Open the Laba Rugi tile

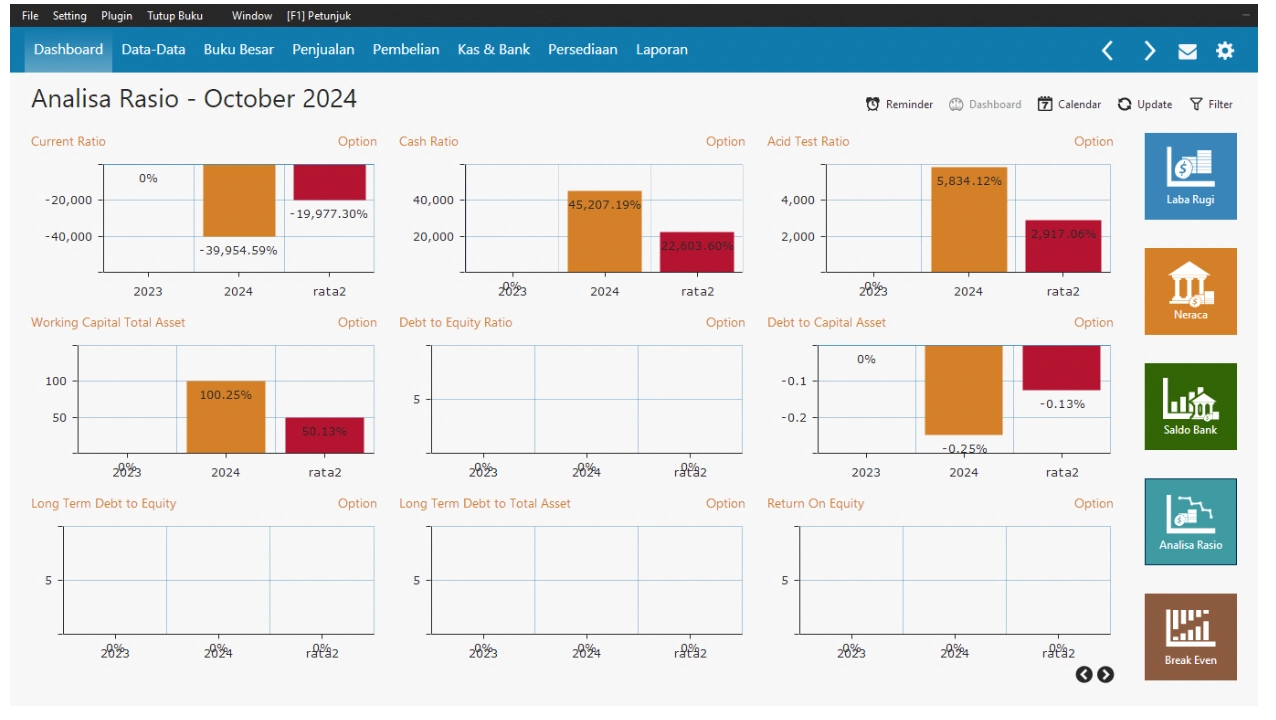[x=1190, y=176]
